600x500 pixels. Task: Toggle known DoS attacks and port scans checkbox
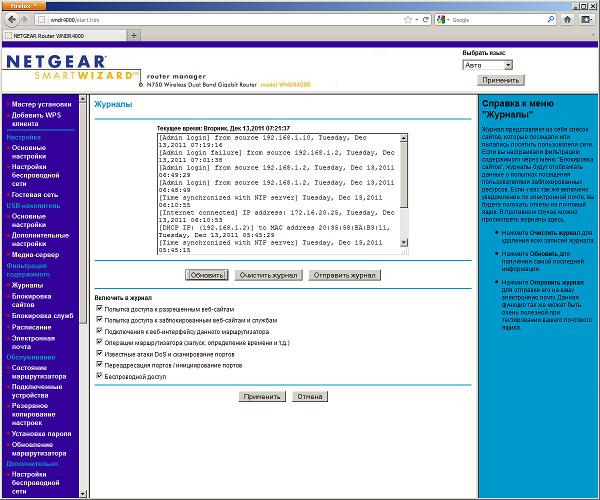coord(99,353)
